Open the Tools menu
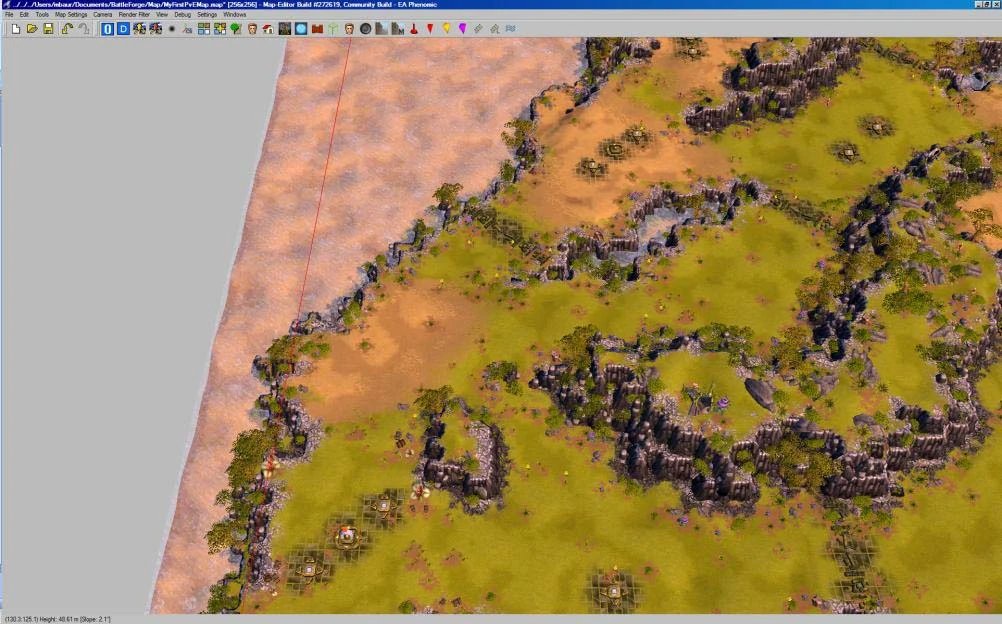Image resolution: width=1002 pixels, height=624 pixels. (x=42, y=14)
